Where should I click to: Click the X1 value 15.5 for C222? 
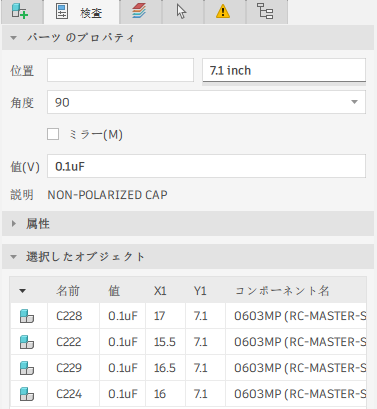click(165, 342)
